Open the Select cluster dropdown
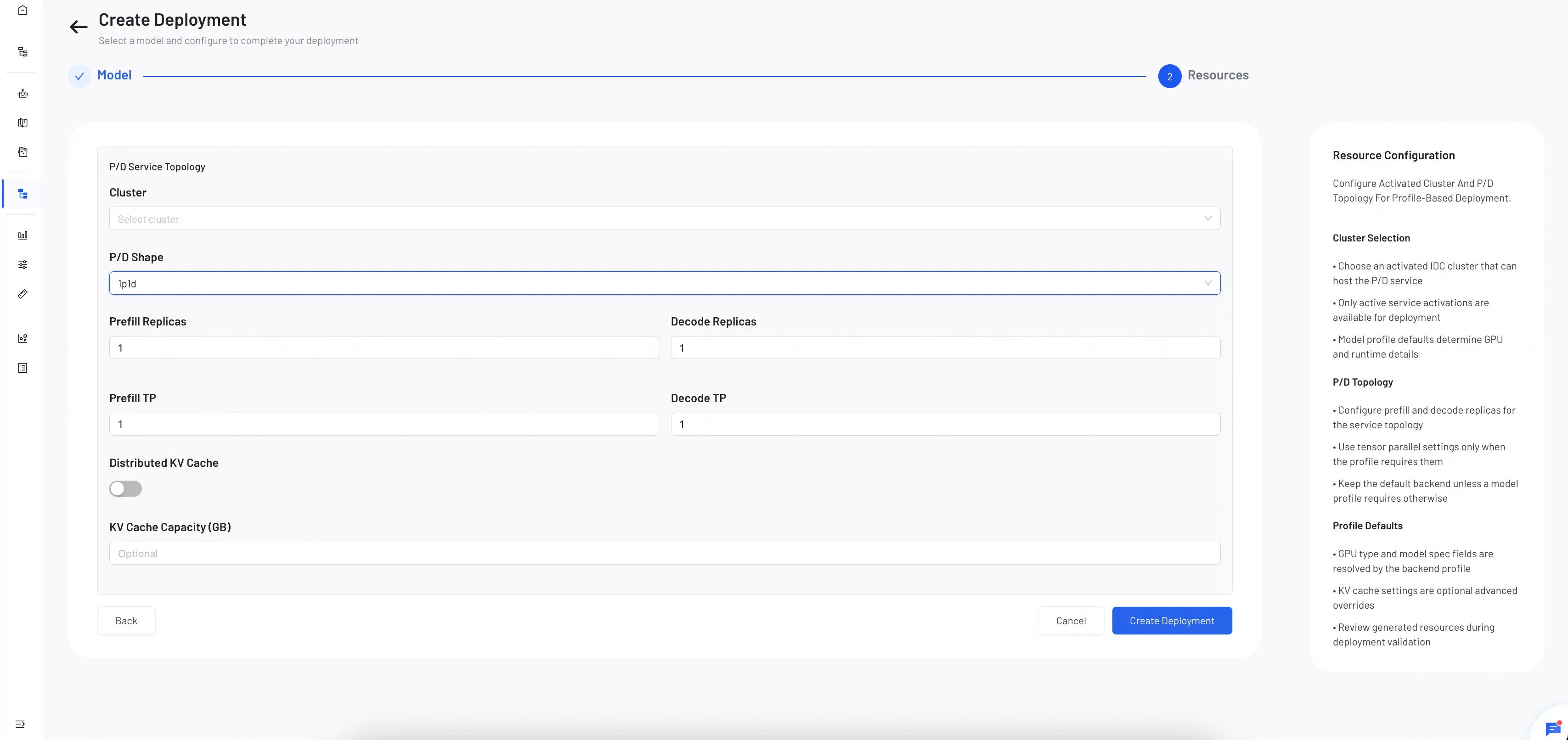1568x740 pixels. click(x=665, y=219)
